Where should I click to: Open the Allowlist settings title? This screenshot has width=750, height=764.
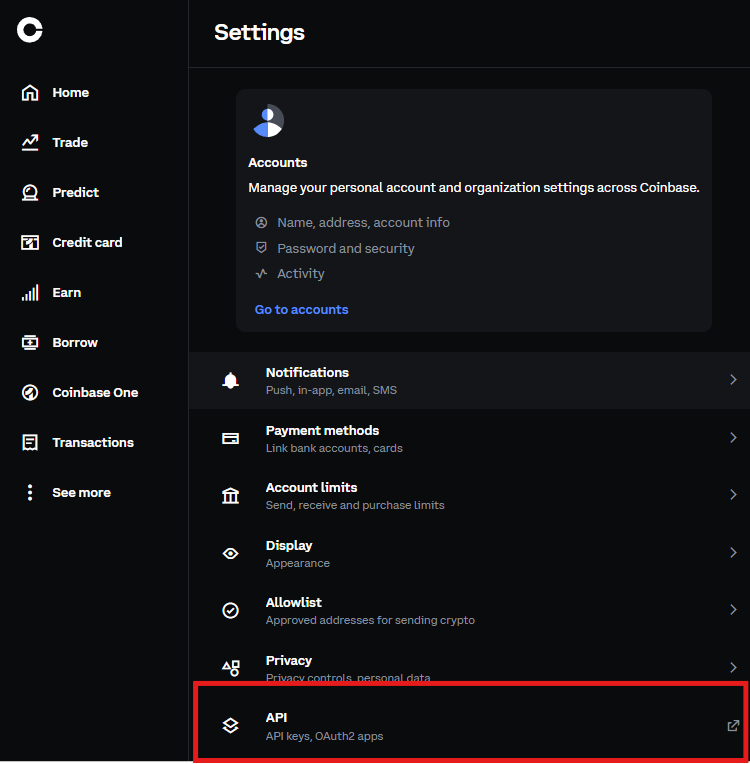(294, 602)
